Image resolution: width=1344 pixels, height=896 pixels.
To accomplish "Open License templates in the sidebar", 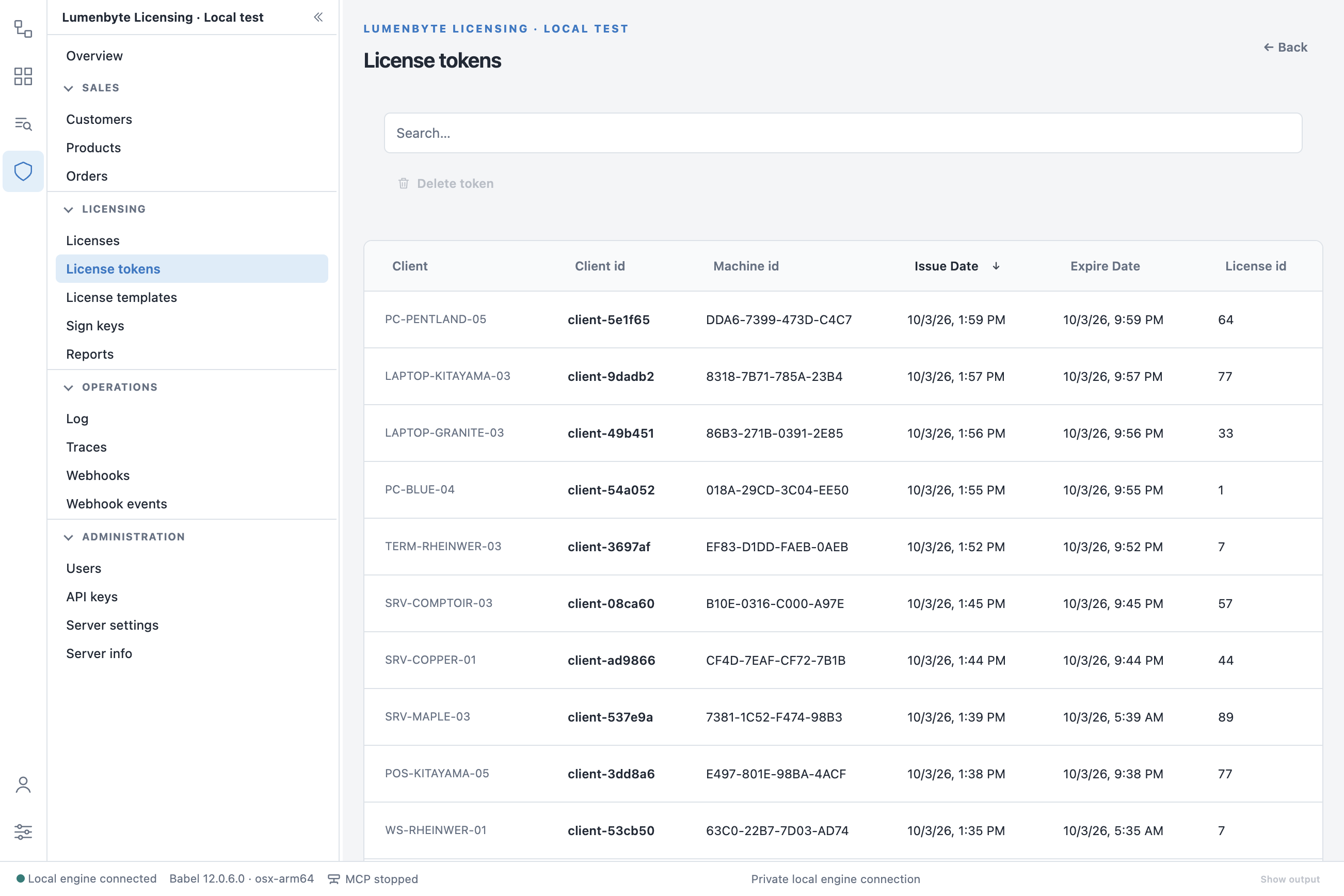I will pyautogui.click(x=192, y=297).
